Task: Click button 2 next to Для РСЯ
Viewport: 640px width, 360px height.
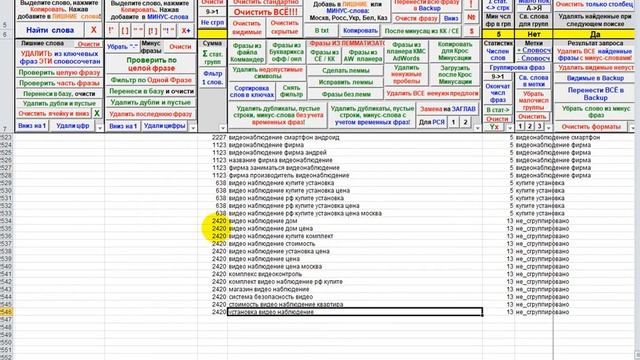Action: point(465,122)
